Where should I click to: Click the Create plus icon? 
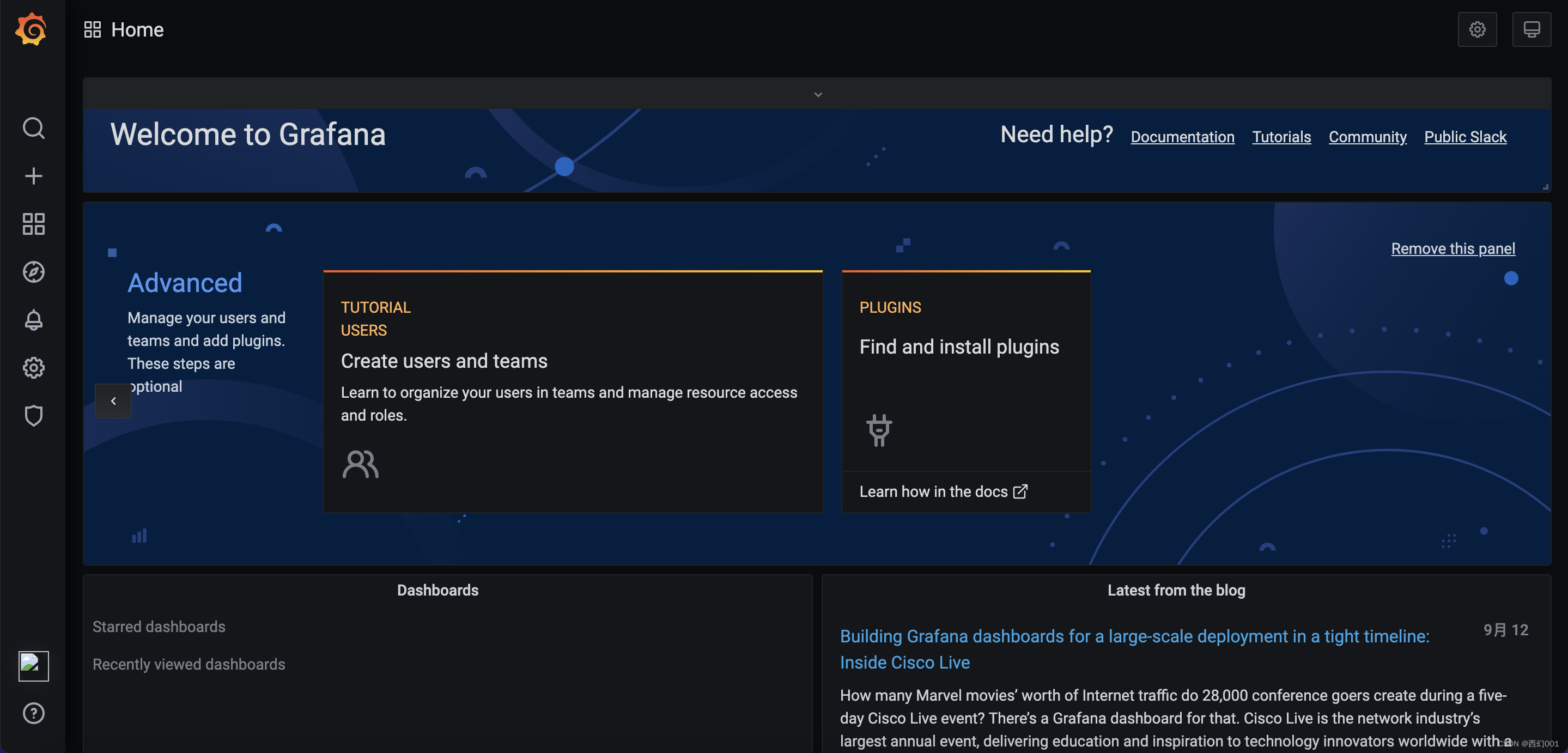tap(33, 176)
